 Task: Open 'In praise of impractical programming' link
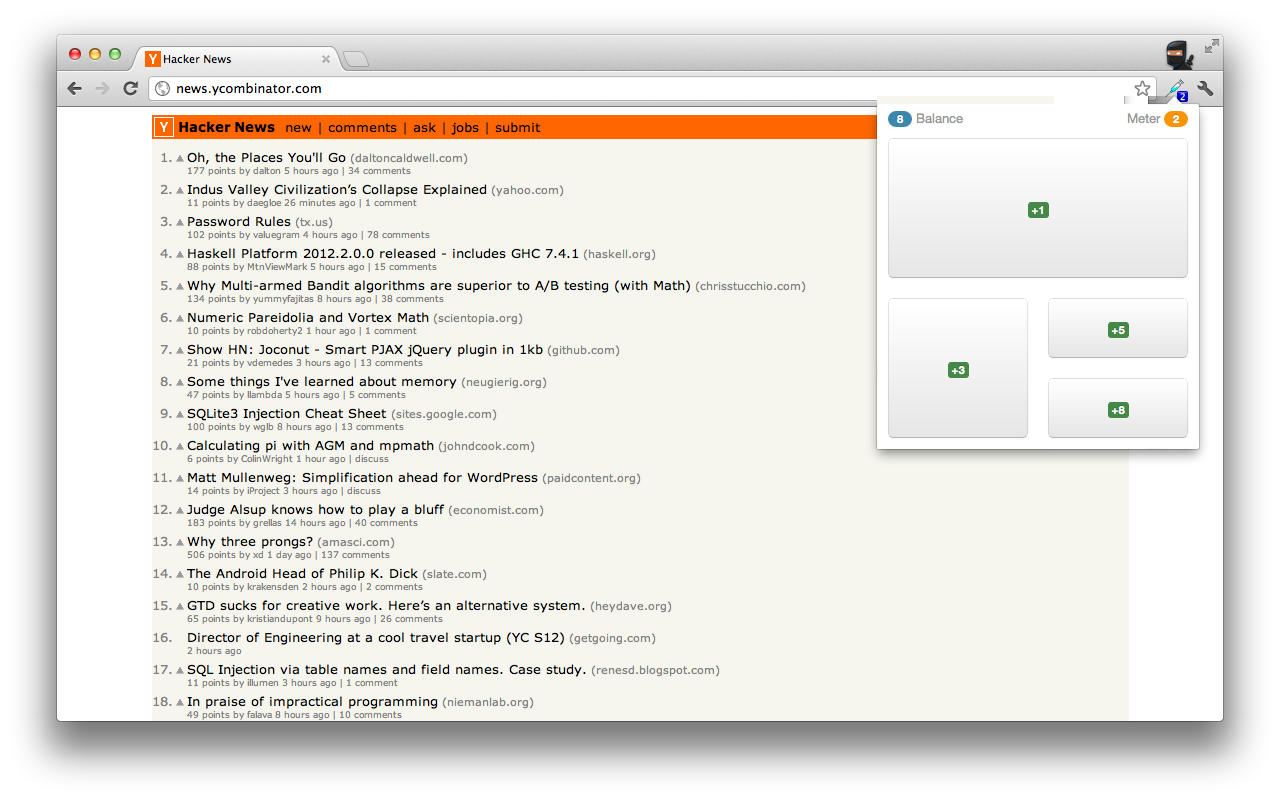pyautogui.click(x=312, y=702)
